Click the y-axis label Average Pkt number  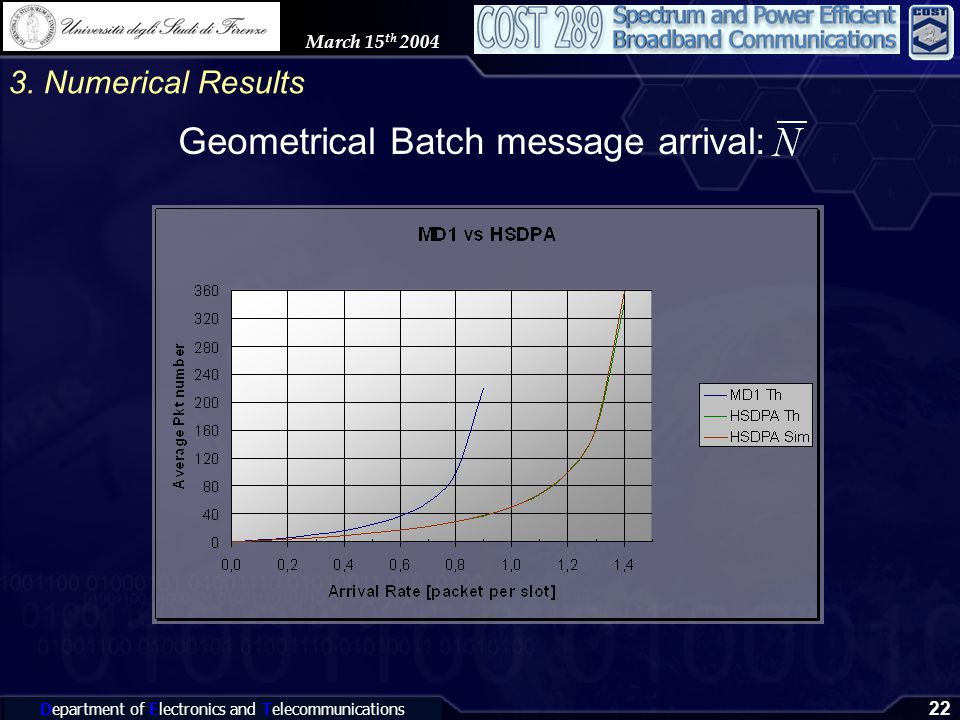(x=178, y=416)
